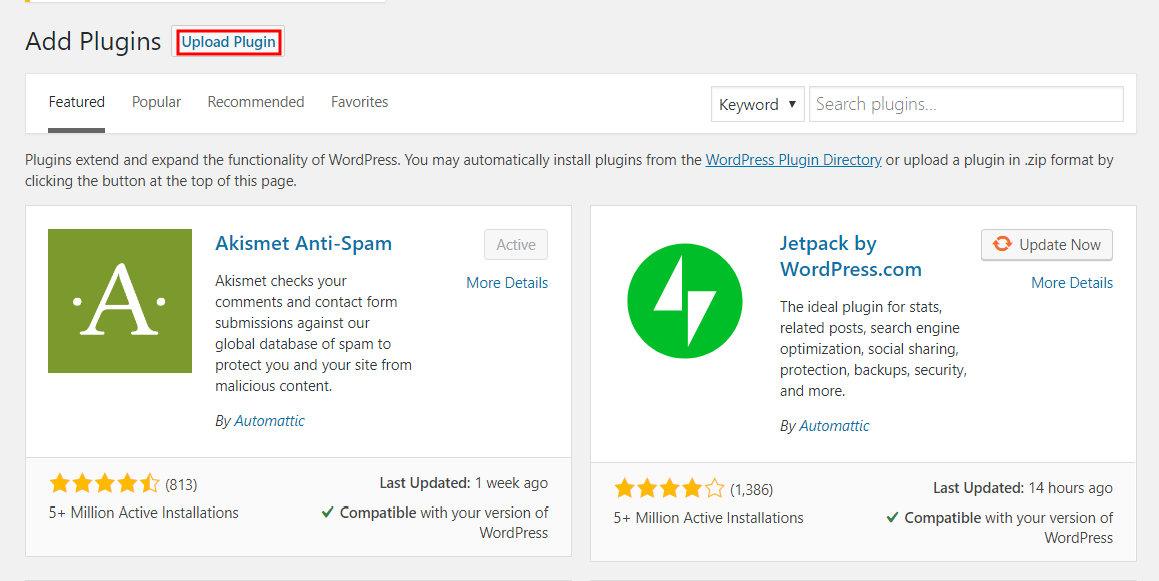This screenshot has height=581, width=1159.
Task: Click the Add Plugins page heading
Action: coord(93,41)
